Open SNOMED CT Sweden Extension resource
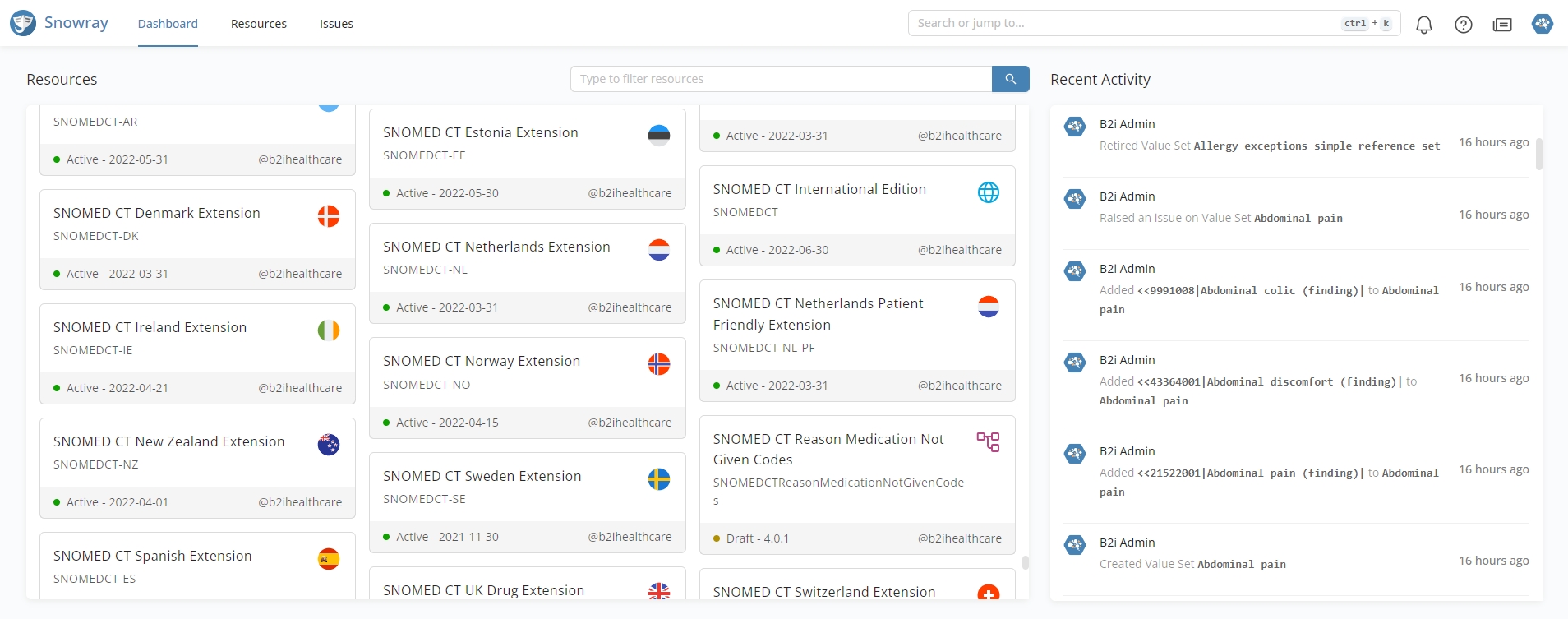 pos(482,476)
